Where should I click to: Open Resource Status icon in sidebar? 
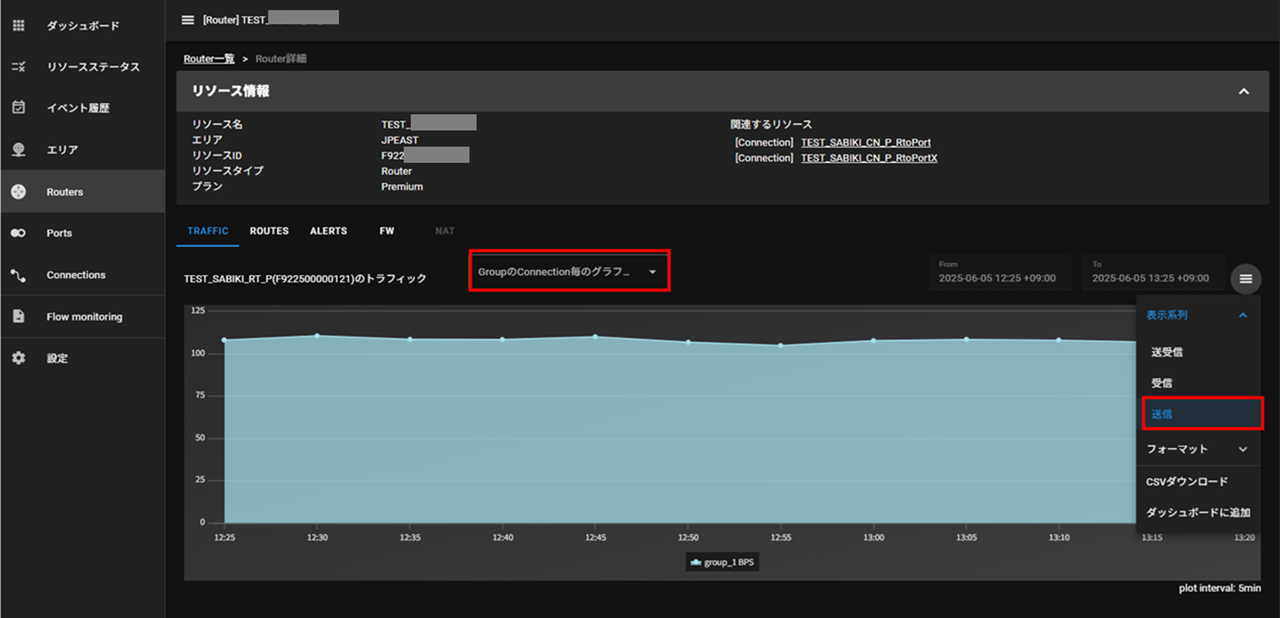coord(18,67)
